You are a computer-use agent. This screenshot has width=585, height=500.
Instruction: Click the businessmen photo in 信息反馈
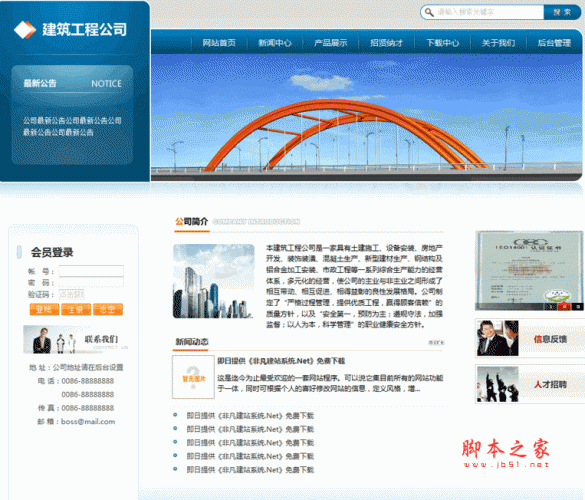coord(498,338)
